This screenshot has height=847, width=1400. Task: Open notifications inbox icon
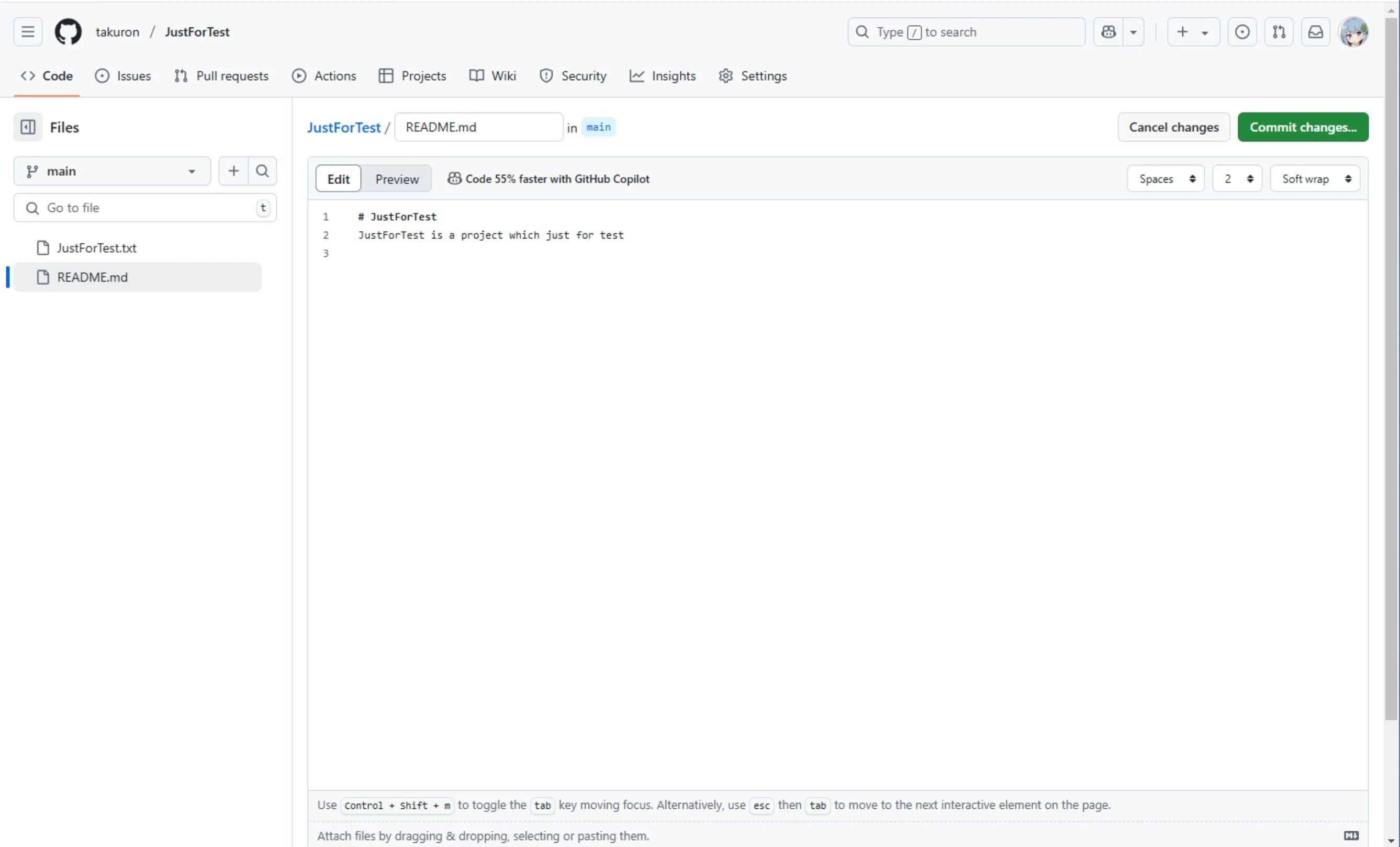[x=1315, y=32]
